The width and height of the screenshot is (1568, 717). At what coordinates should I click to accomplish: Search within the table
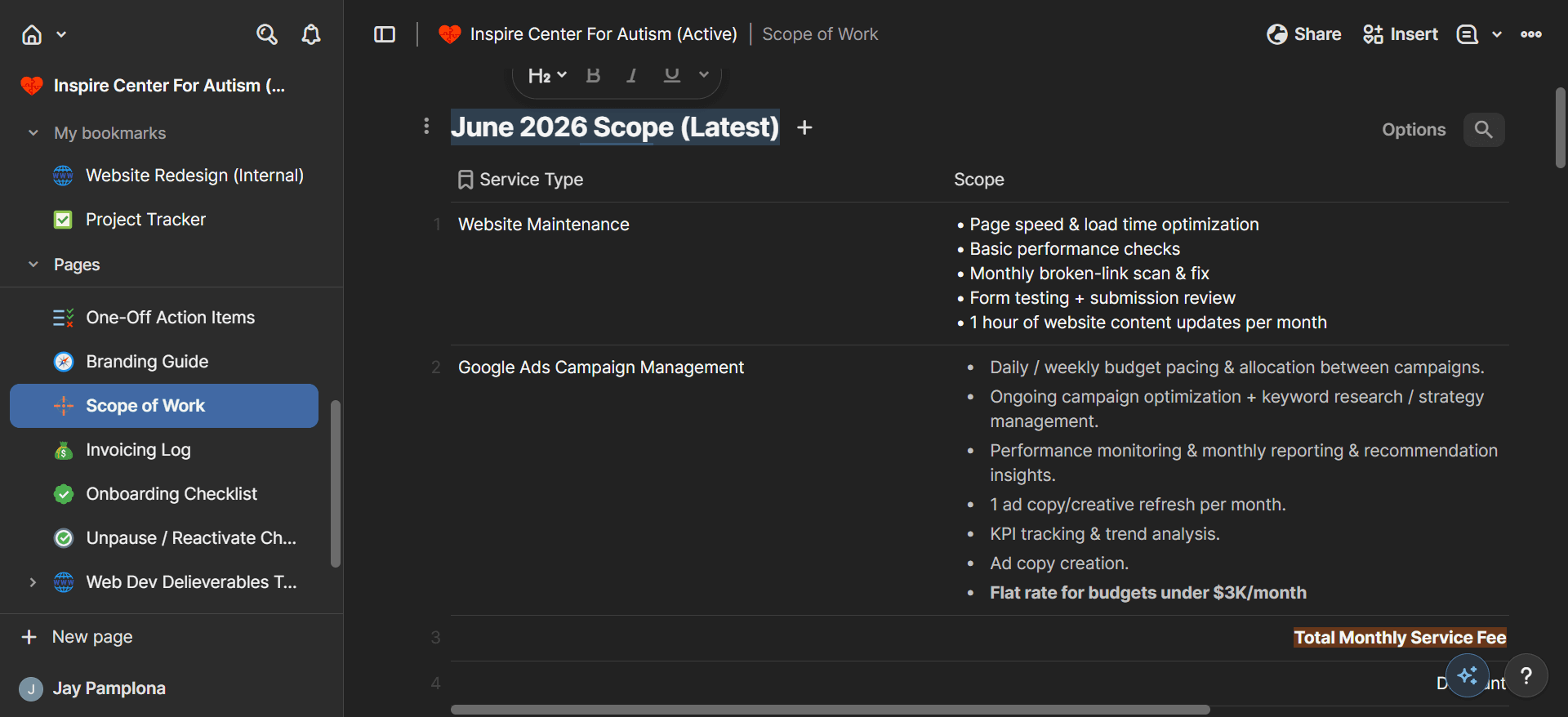pyautogui.click(x=1484, y=129)
